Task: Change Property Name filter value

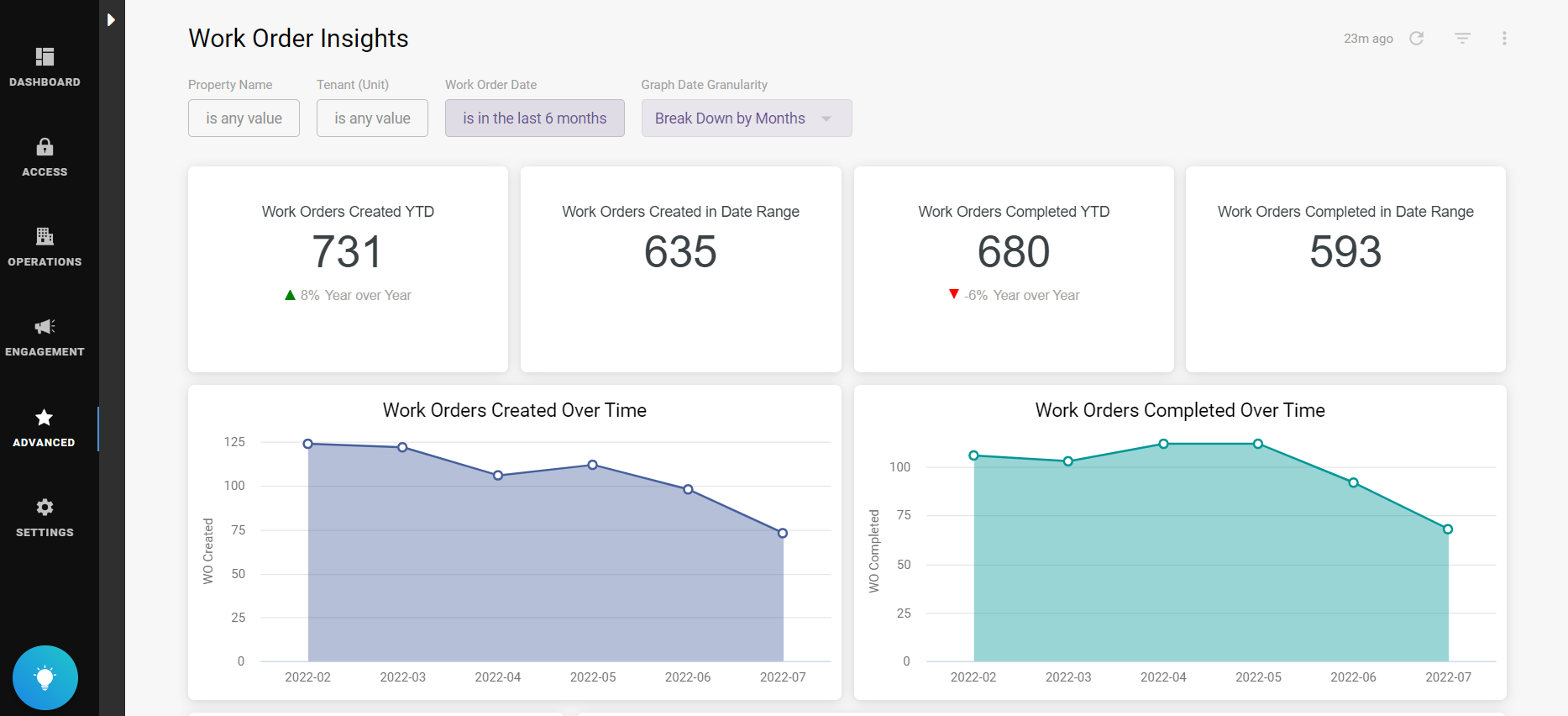Action: [x=244, y=118]
